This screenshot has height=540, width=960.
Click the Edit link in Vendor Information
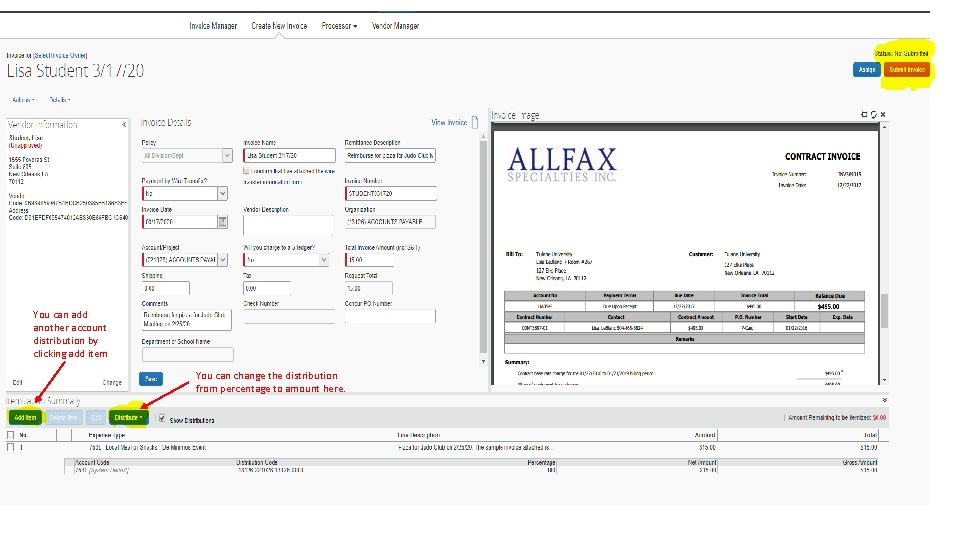click(x=17, y=382)
